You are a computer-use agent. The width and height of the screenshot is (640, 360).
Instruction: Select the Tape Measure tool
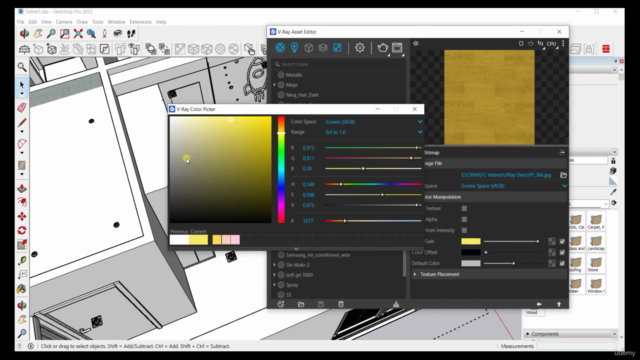click(x=22, y=260)
